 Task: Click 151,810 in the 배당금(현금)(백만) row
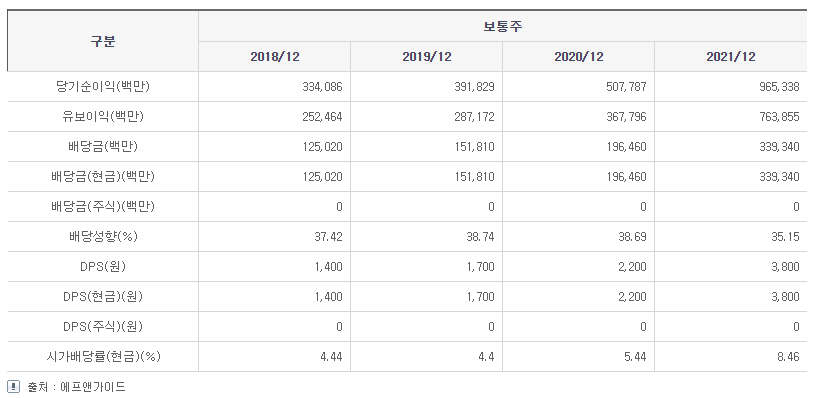click(474, 177)
